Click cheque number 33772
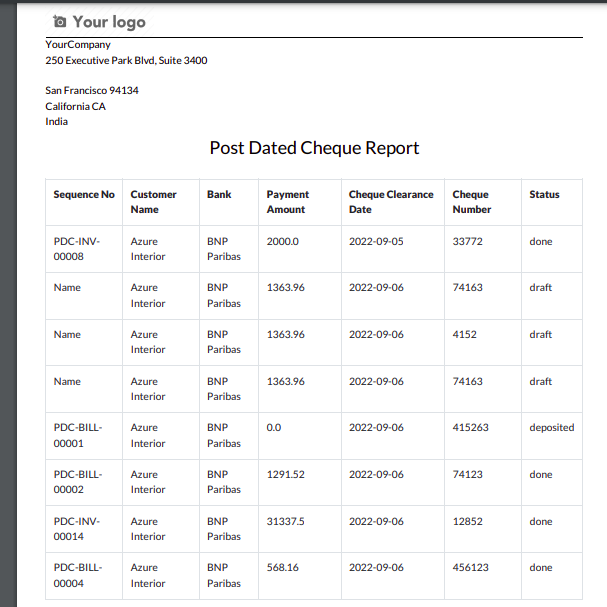Viewport: 607px width, 607px height. (x=468, y=242)
